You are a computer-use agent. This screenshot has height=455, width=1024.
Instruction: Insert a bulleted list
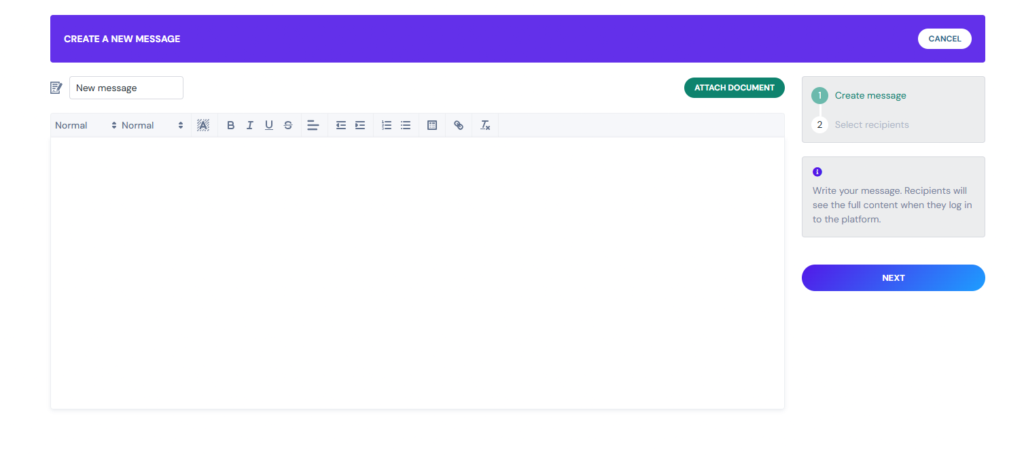406,125
